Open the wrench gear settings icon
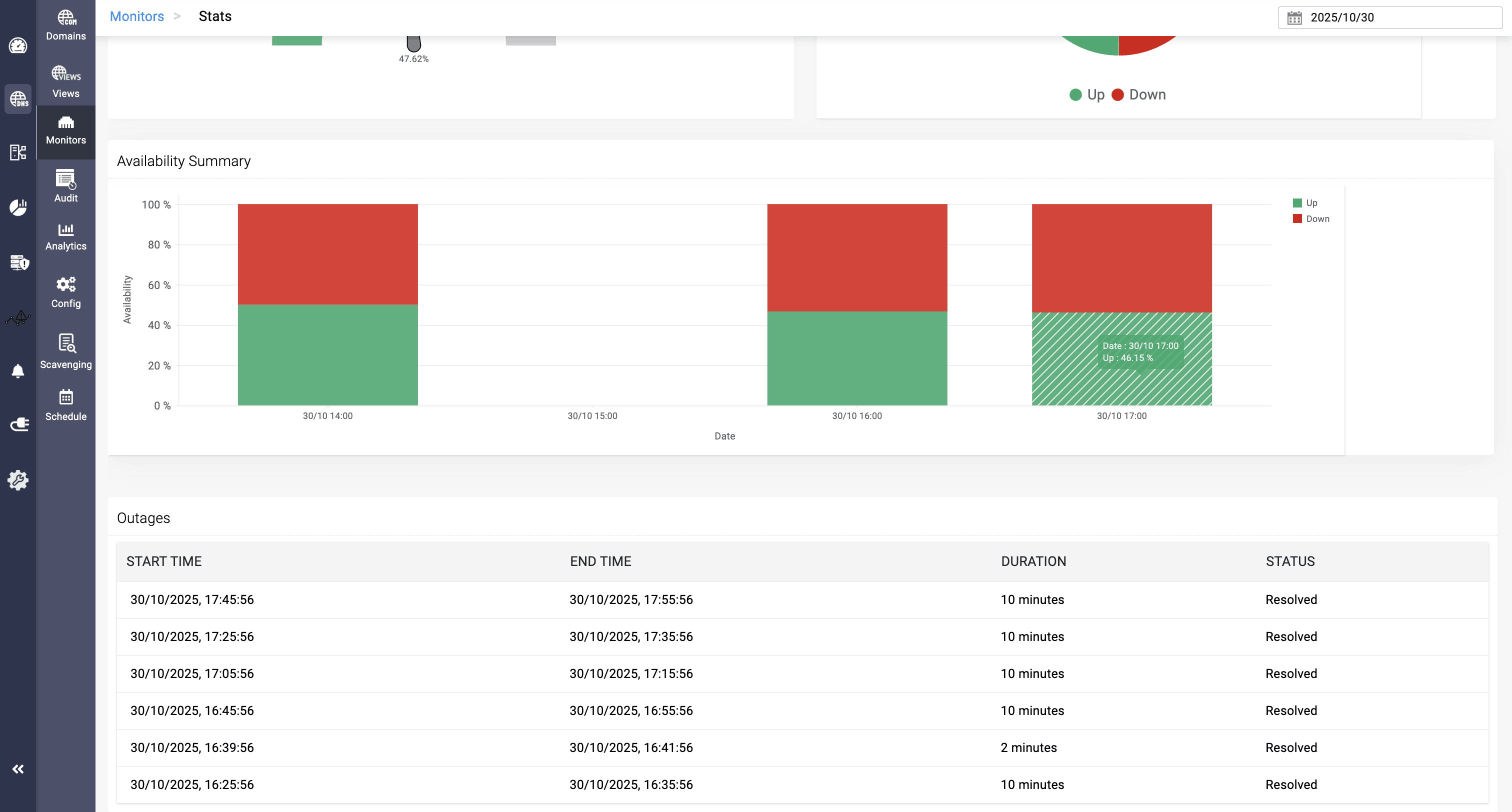The height and width of the screenshot is (812, 1512). click(x=17, y=479)
